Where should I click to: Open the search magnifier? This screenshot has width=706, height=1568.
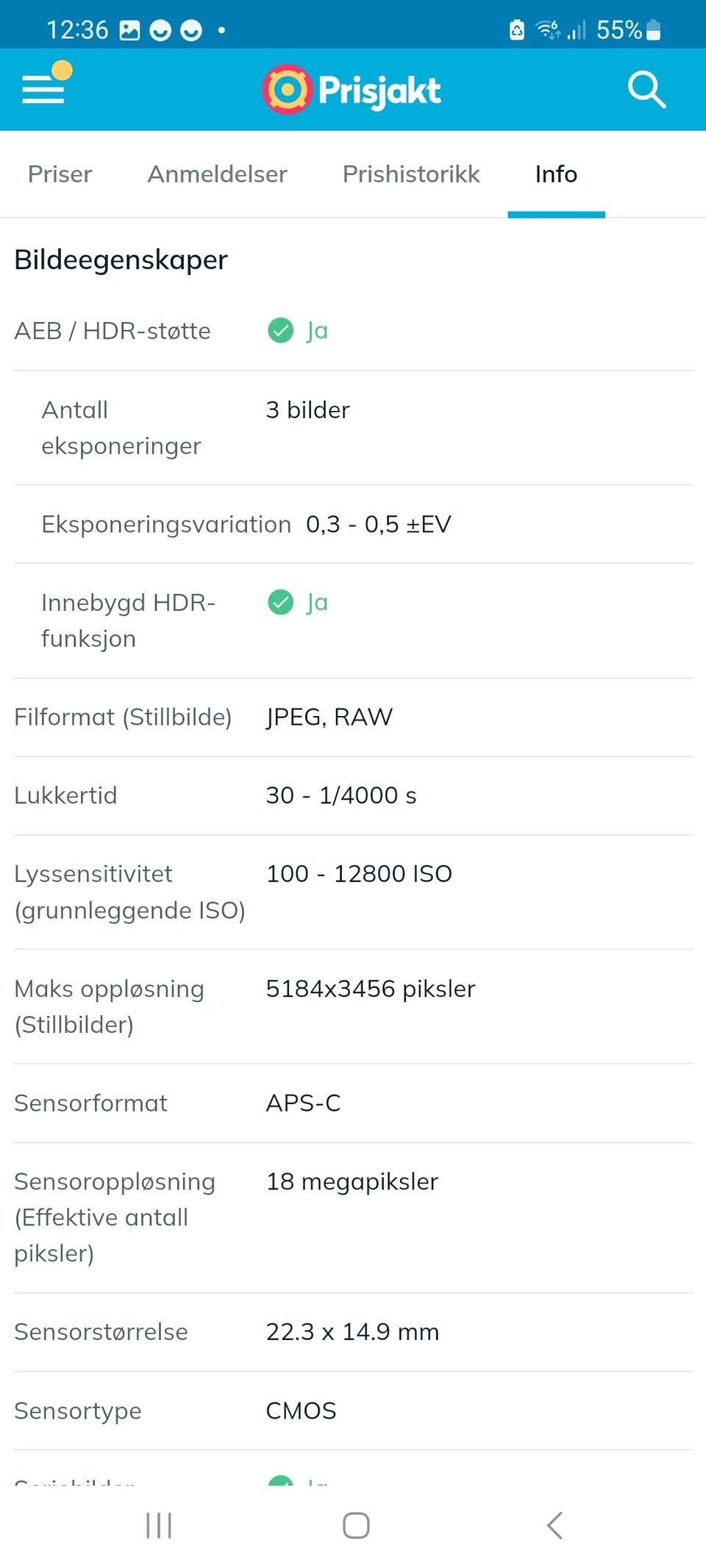(x=646, y=90)
